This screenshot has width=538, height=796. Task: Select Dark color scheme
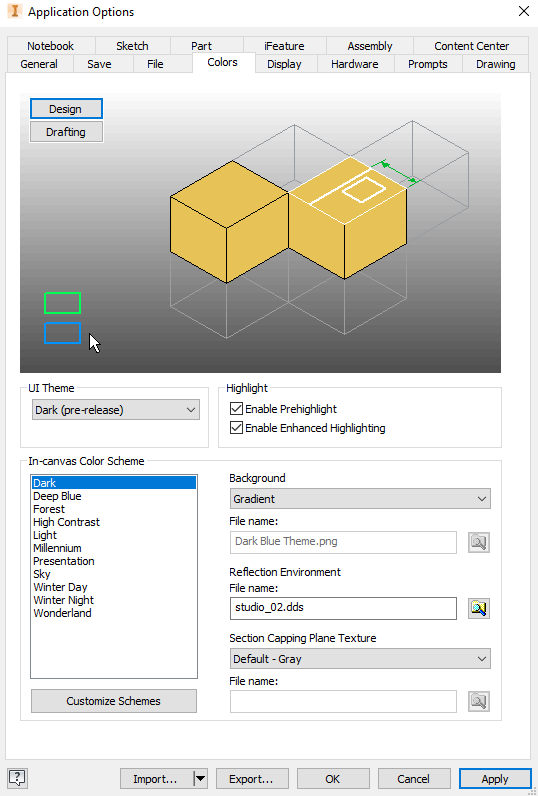coord(114,483)
